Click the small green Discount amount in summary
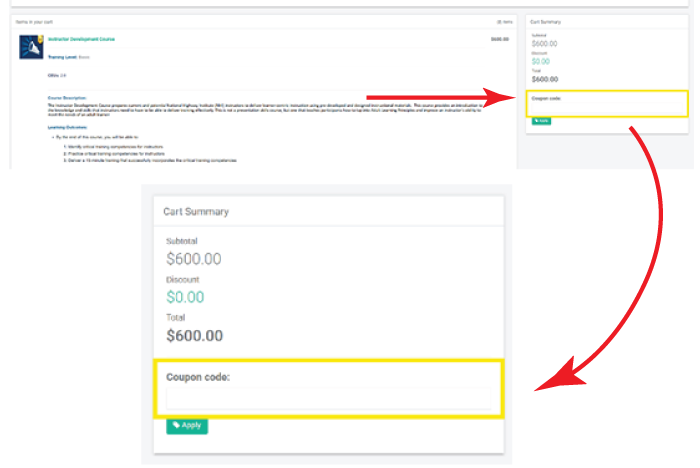 pyautogui.click(x=540, y=61)
